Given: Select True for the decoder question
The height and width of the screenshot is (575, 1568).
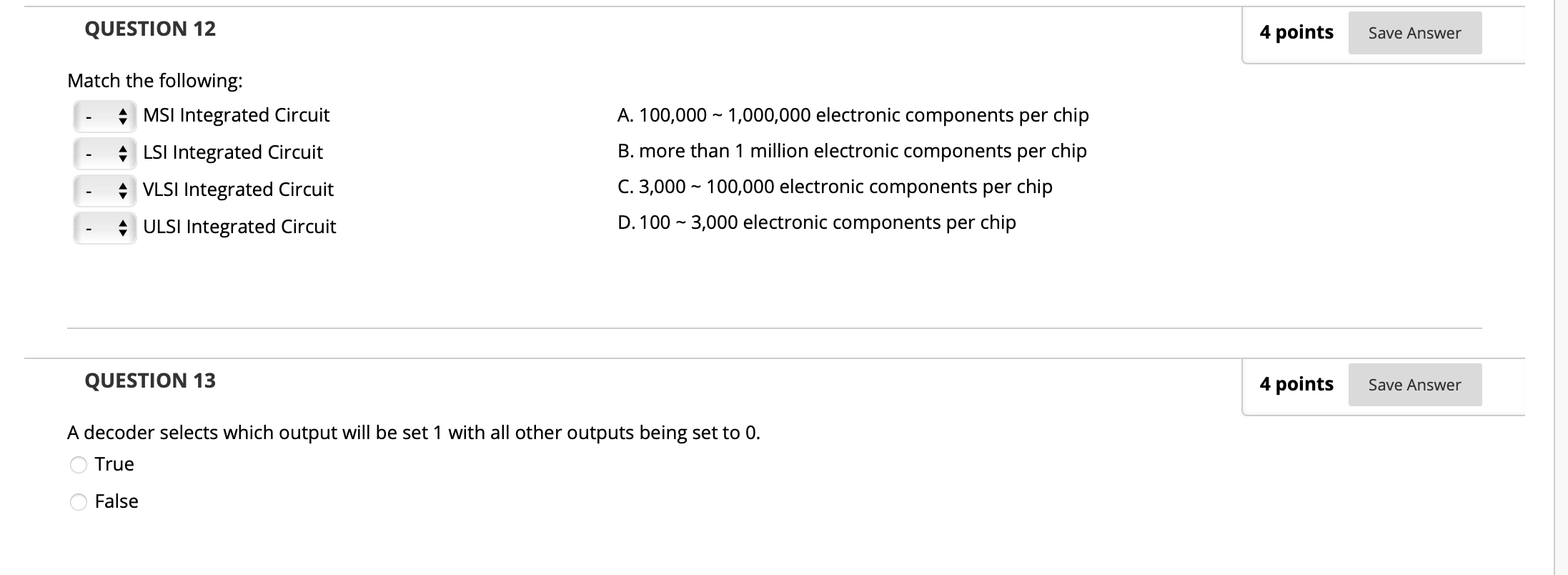Looking at the screenshot, I should (x=114, y=463).
